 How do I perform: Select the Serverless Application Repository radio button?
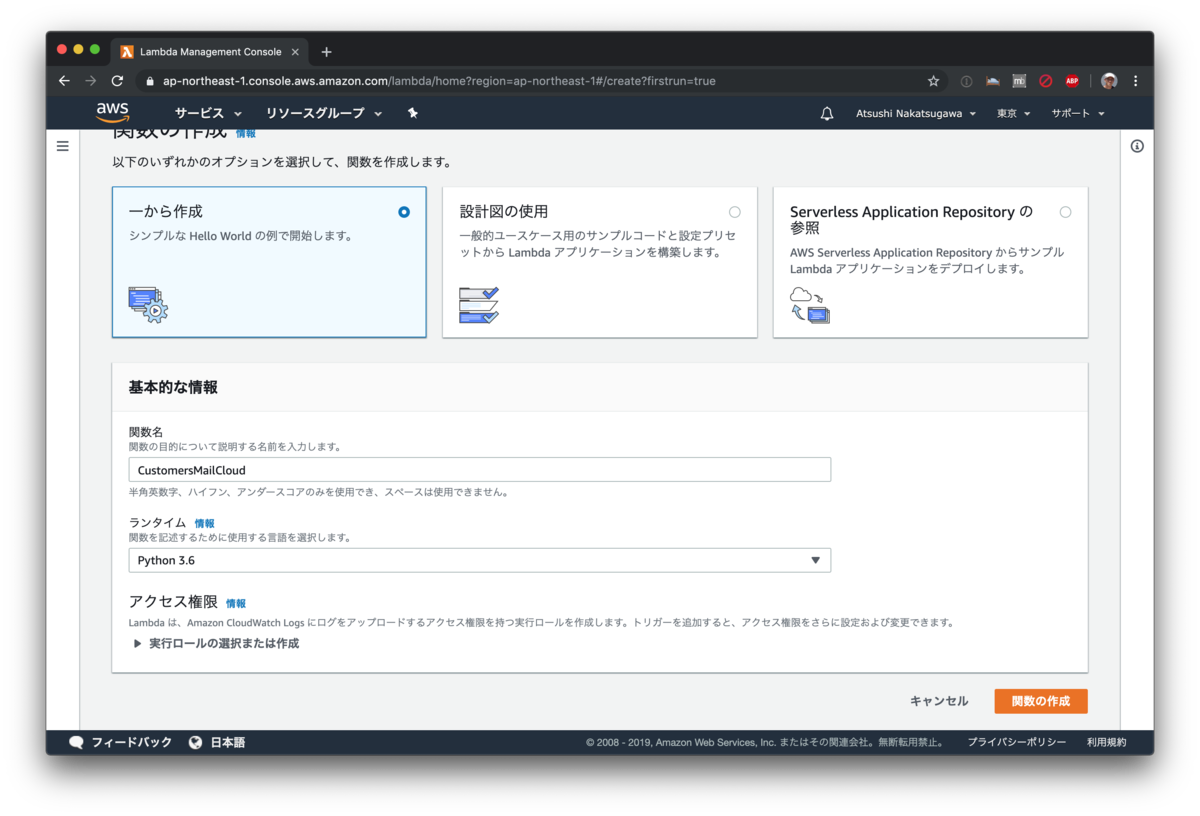[x=1065, y=212]
